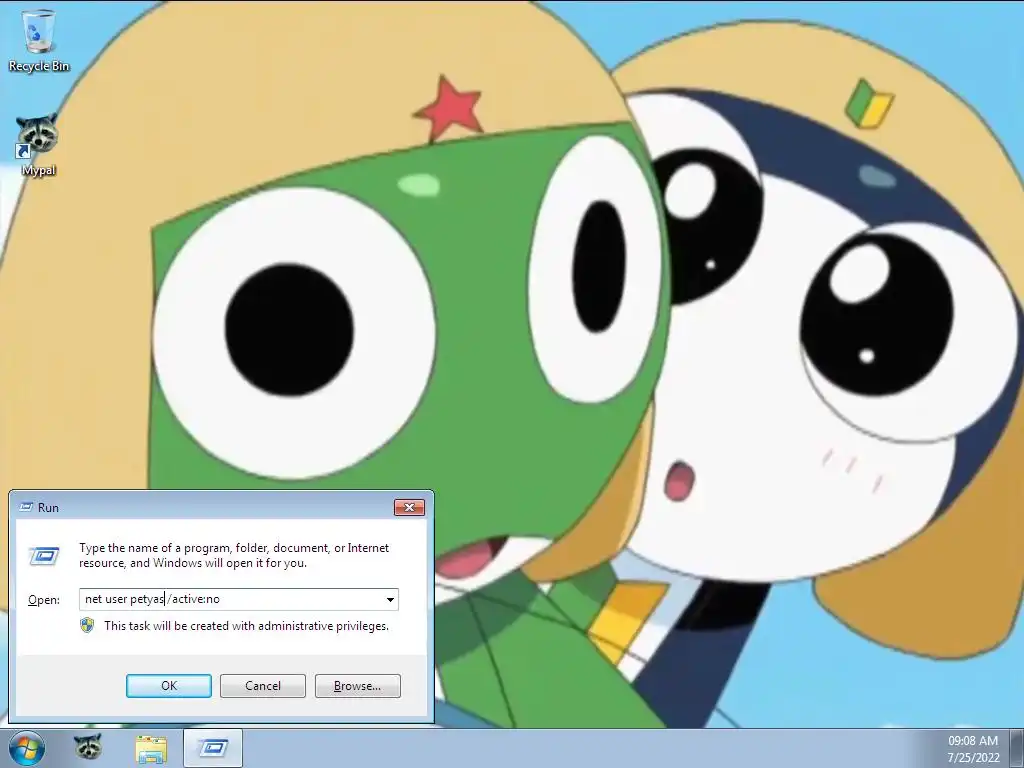Open Windows Explorer from the taskbar

click(x=151, y=748)
